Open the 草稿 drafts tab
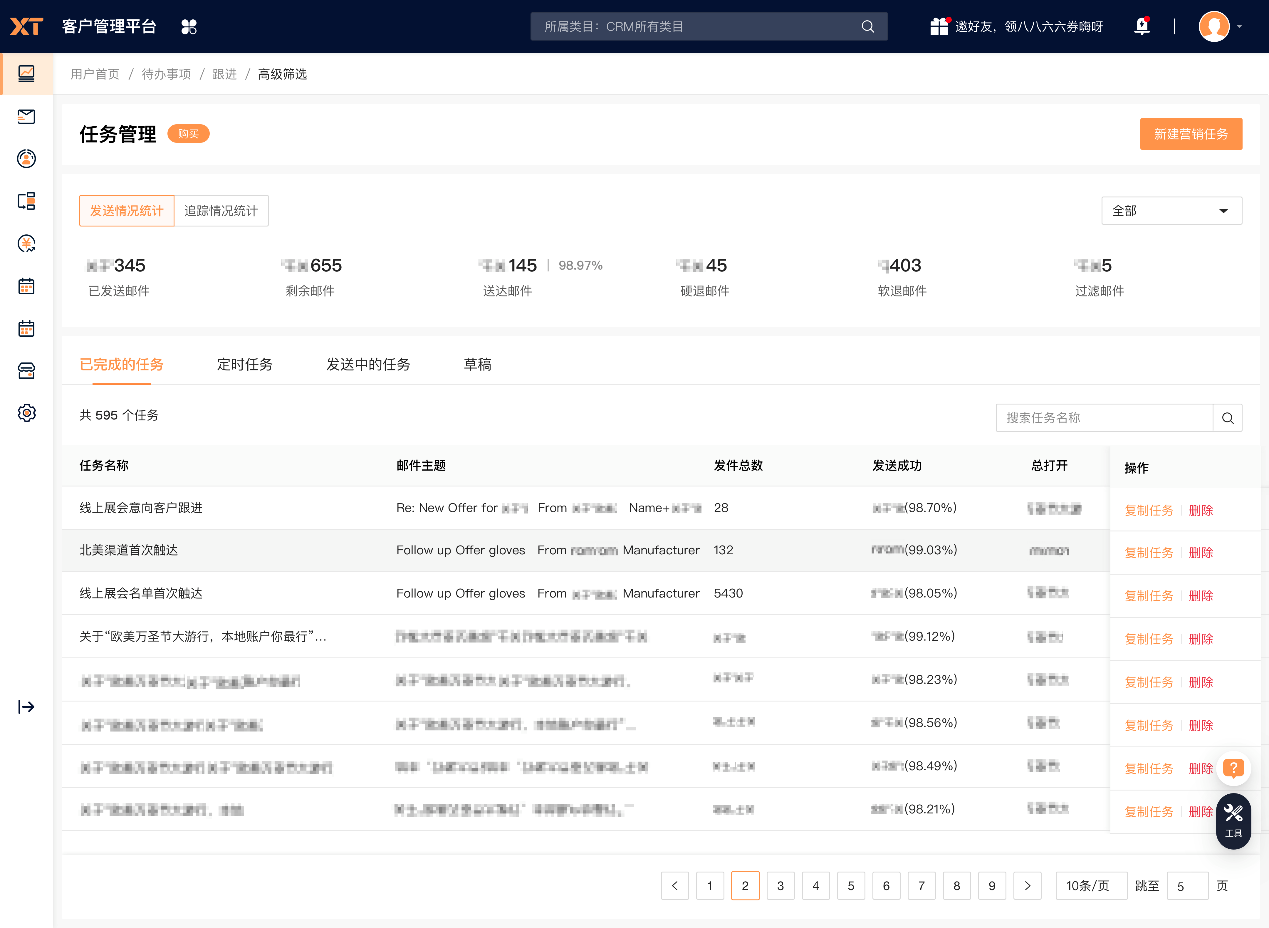Image resolution: width=1269 pixels, height=928 pixels. pyautogui.click(x=477, y=364)
